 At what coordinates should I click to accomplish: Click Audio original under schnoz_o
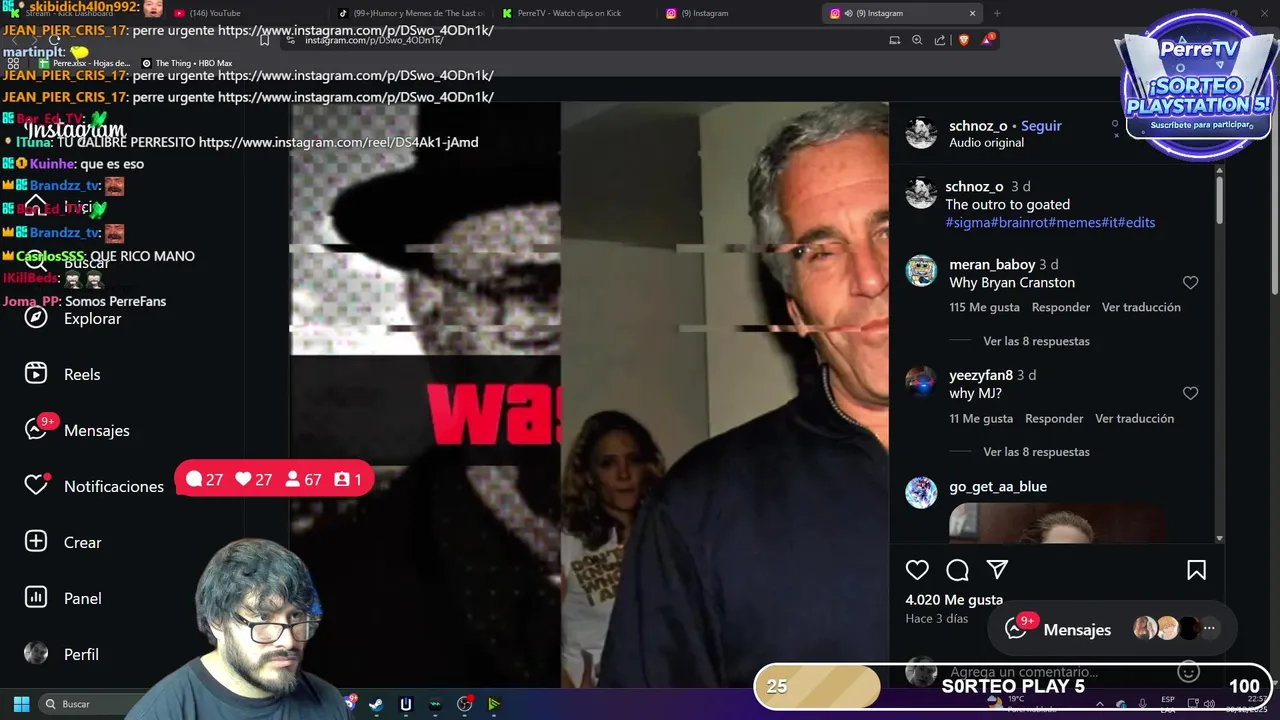[x=986, y=143]
